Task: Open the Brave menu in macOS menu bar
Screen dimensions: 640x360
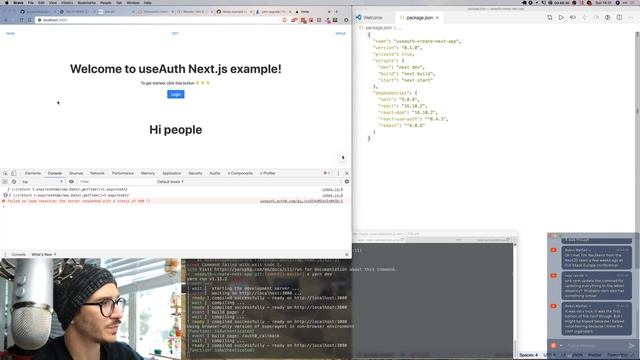Action: point(18,2)
